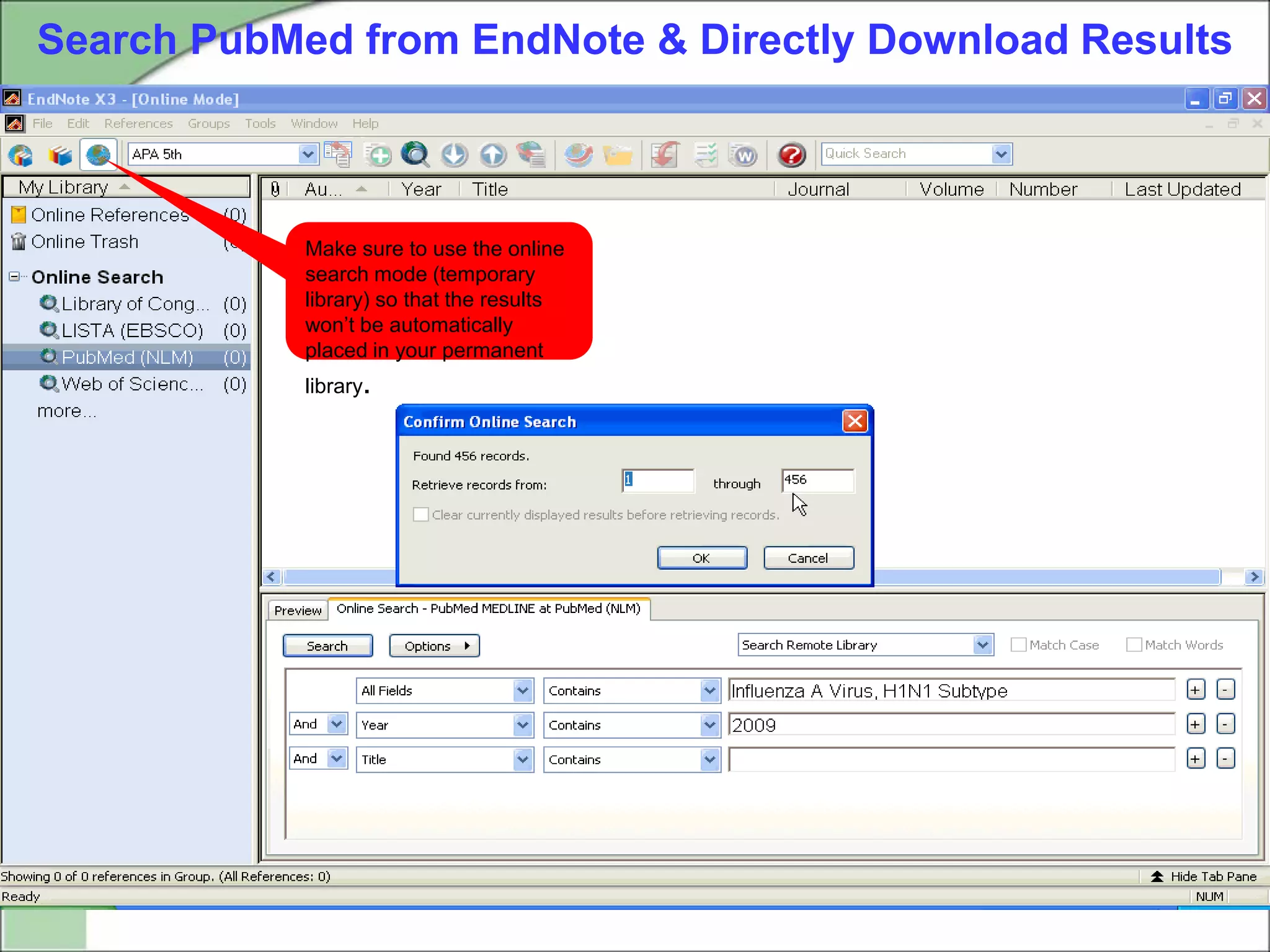Add search row after Influenza term

(1196, 690)
